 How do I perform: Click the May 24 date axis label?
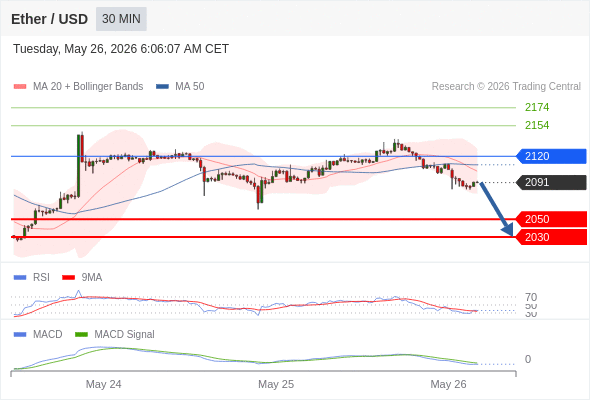[103, 384]
